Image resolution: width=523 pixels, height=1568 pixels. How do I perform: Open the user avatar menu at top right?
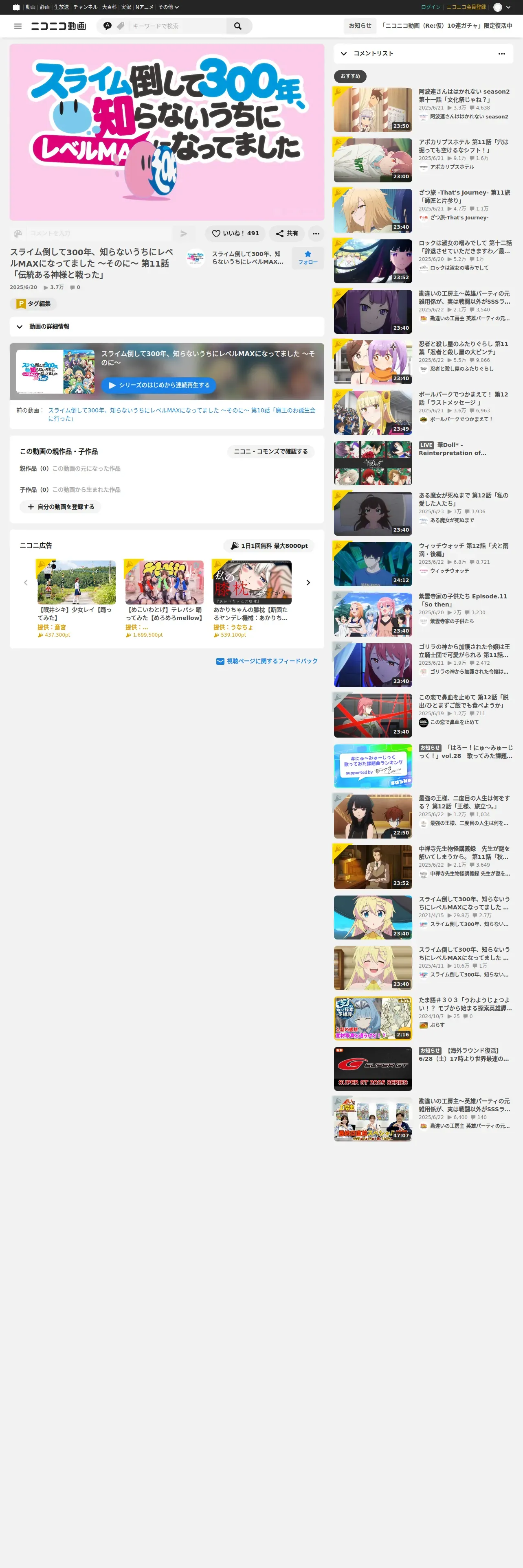502,7
